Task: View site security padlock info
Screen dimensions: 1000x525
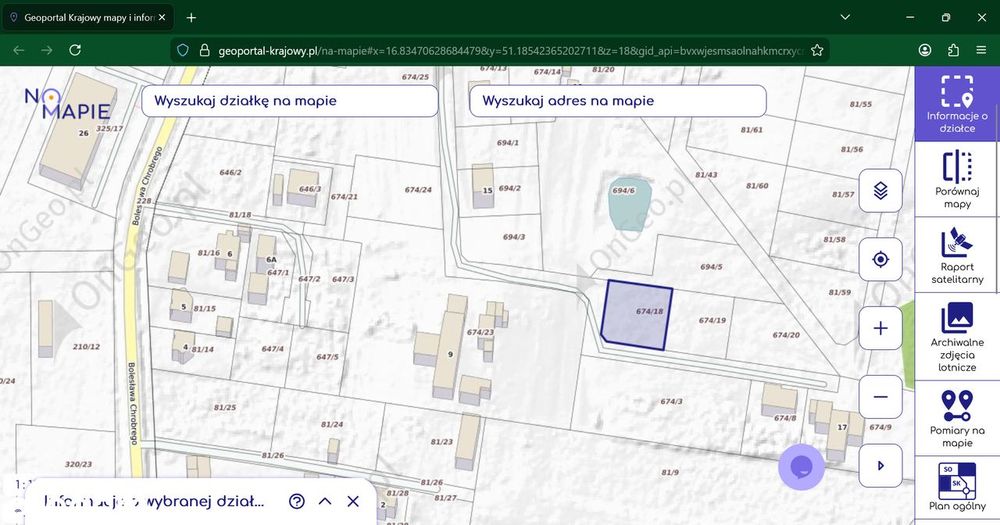Action: coord(205,50)
